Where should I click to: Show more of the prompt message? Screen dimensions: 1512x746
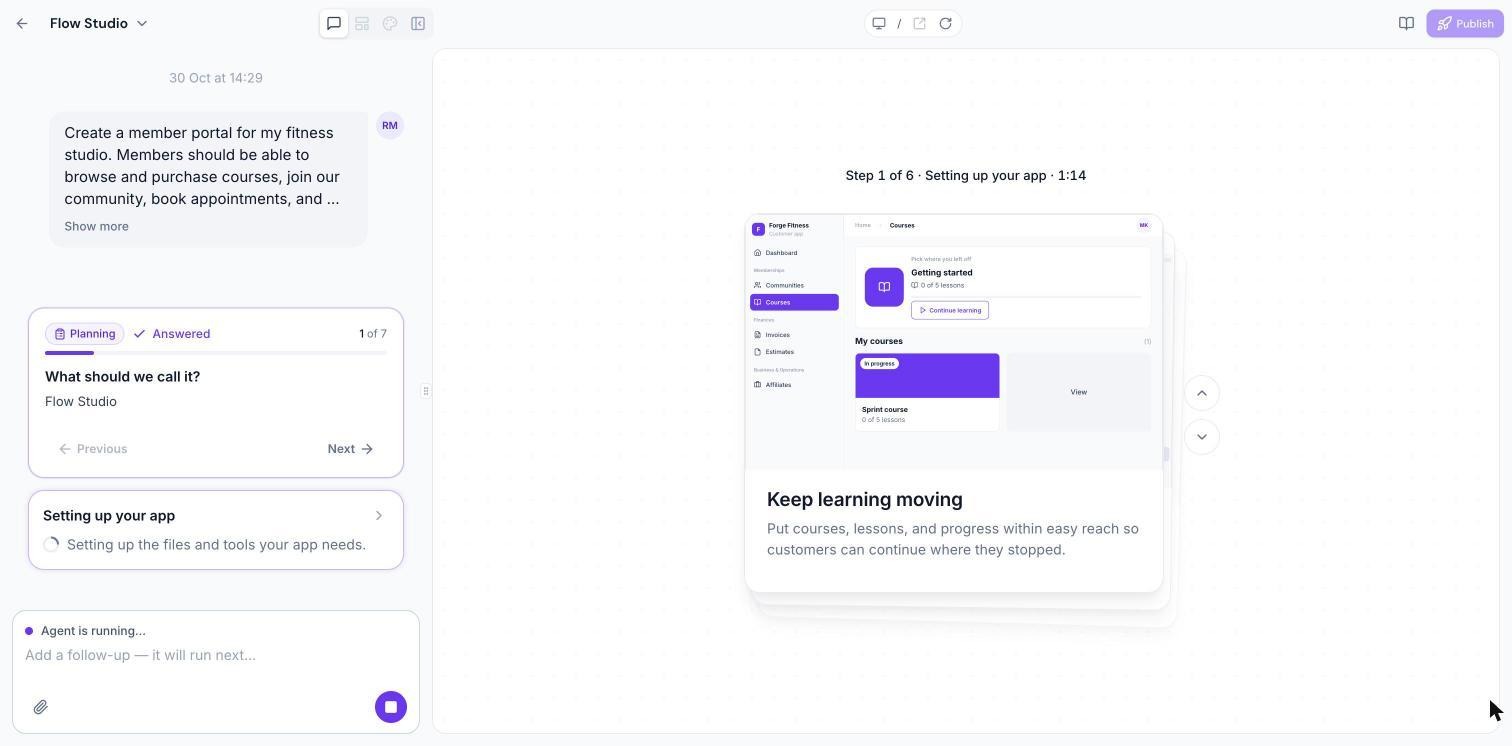[x=96, y=226]
